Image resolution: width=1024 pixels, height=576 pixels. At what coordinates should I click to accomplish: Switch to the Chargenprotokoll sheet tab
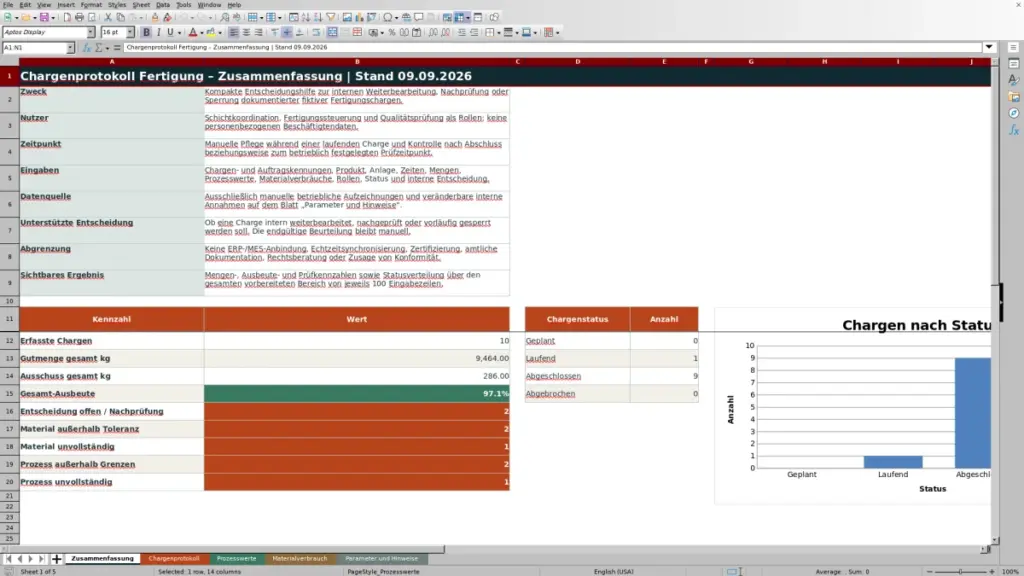click(x=174, y=559)
